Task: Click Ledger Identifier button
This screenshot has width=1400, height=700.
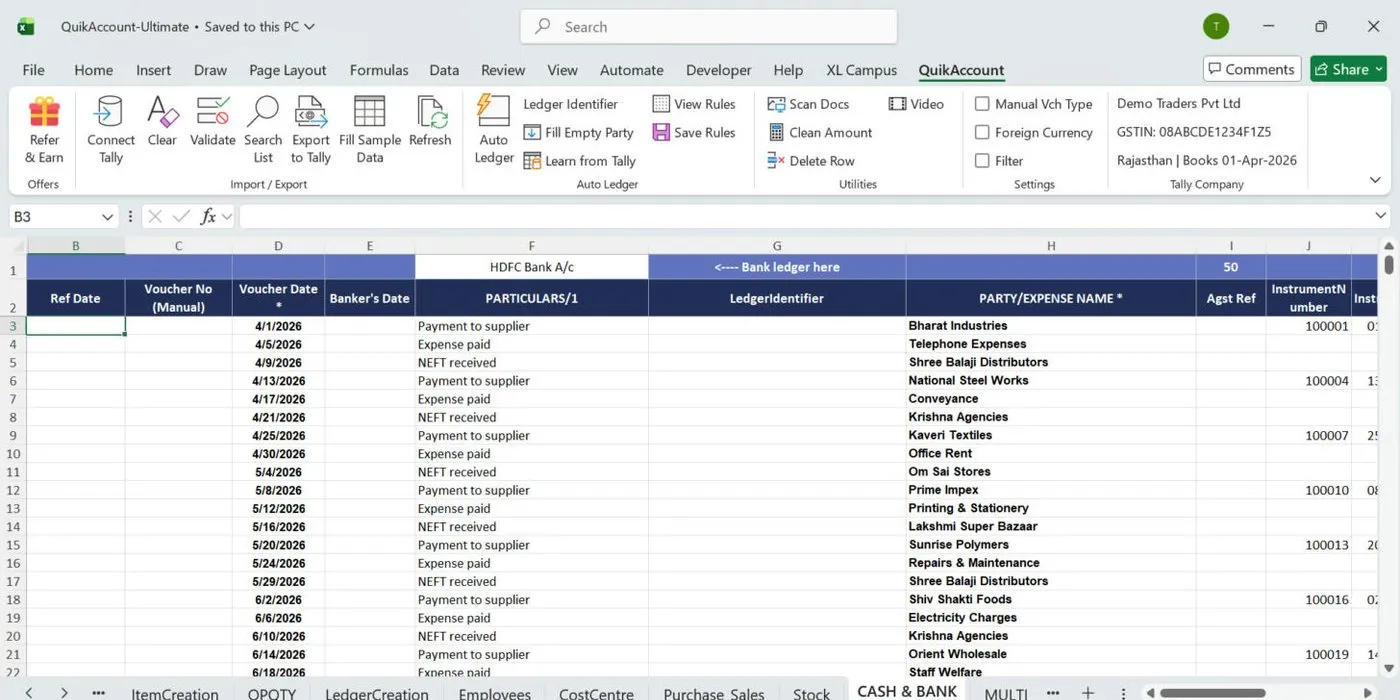Action: [570, 104]
